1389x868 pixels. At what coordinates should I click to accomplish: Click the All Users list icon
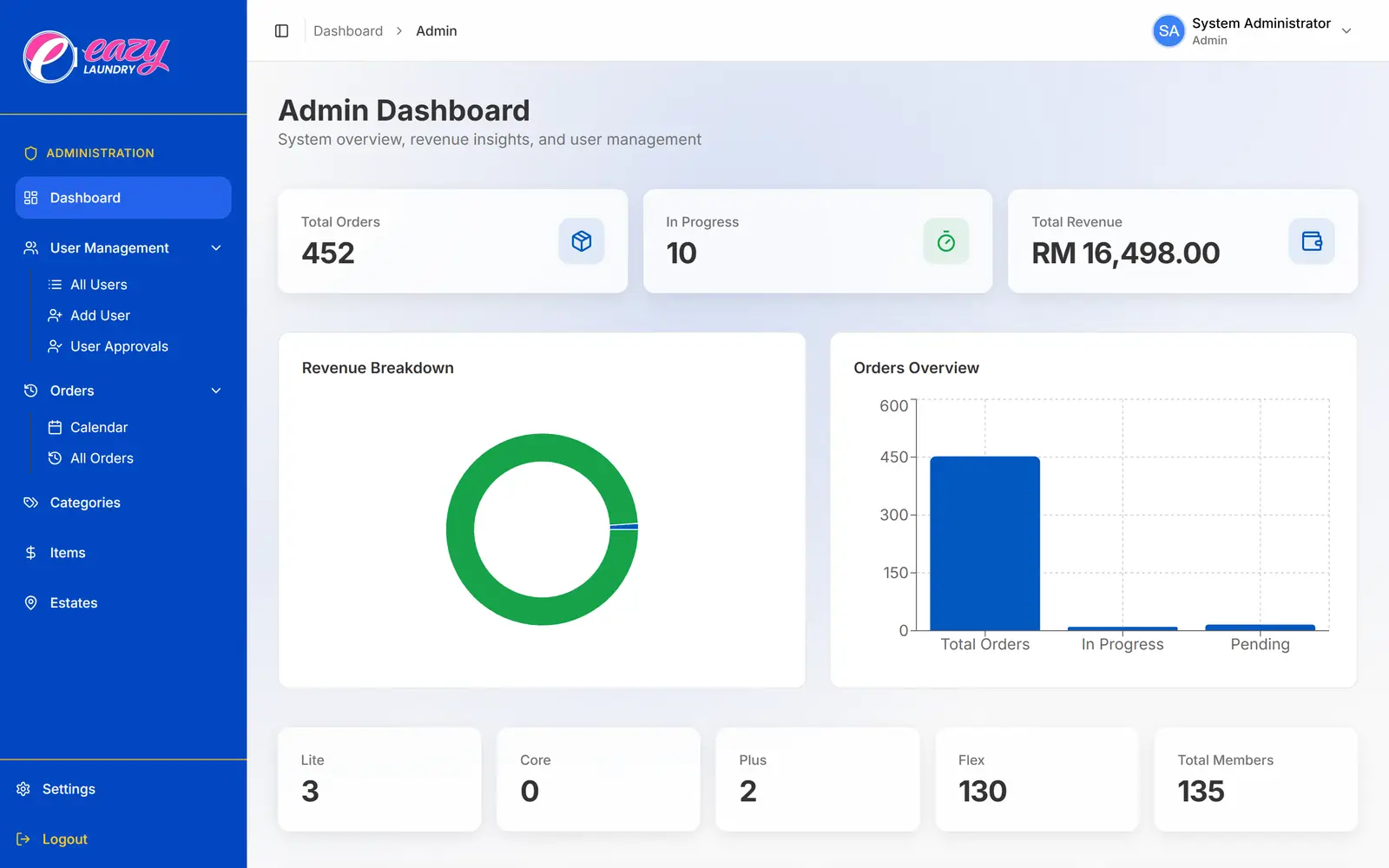55,285
